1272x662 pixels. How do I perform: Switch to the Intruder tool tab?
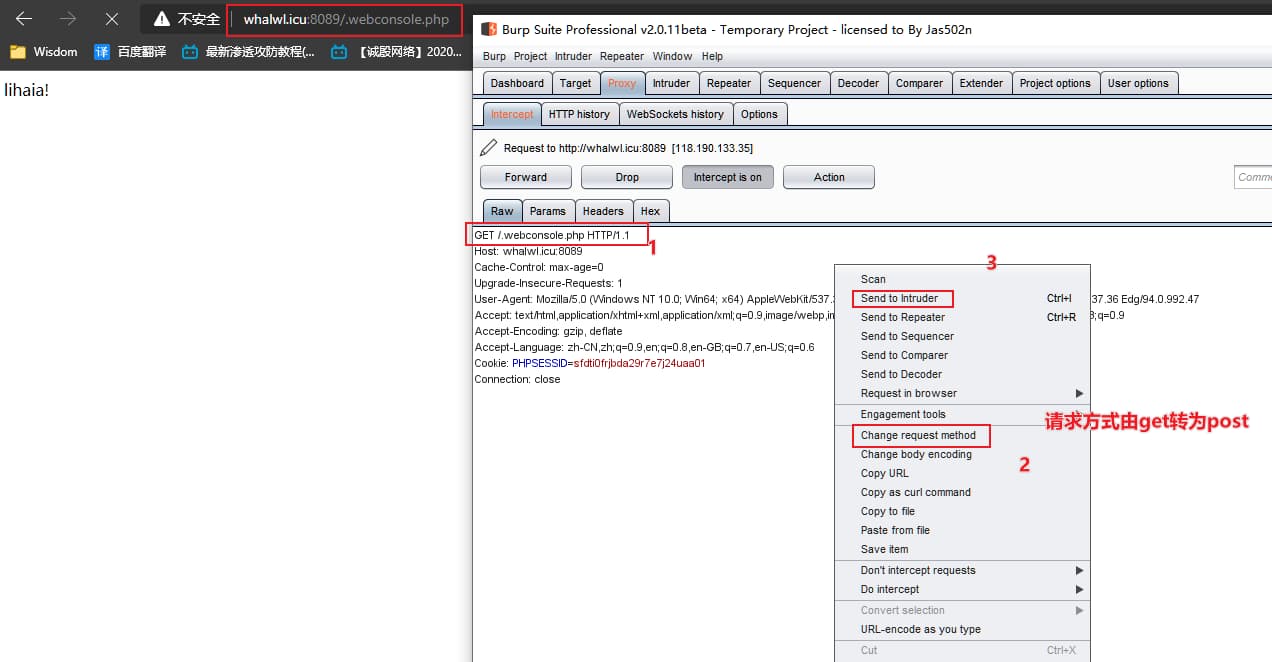(671, 83)
